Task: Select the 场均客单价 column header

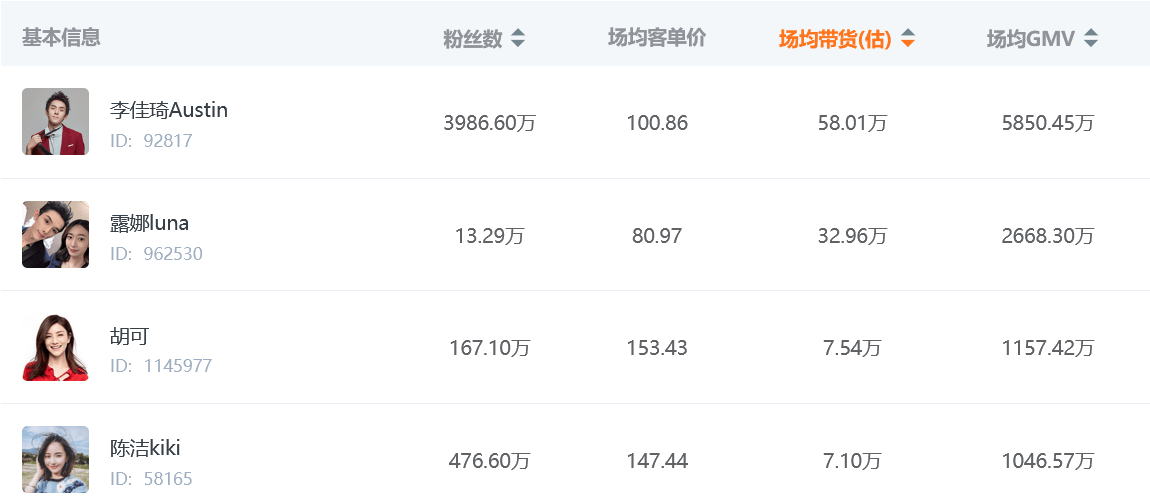Action: point(657,38)
